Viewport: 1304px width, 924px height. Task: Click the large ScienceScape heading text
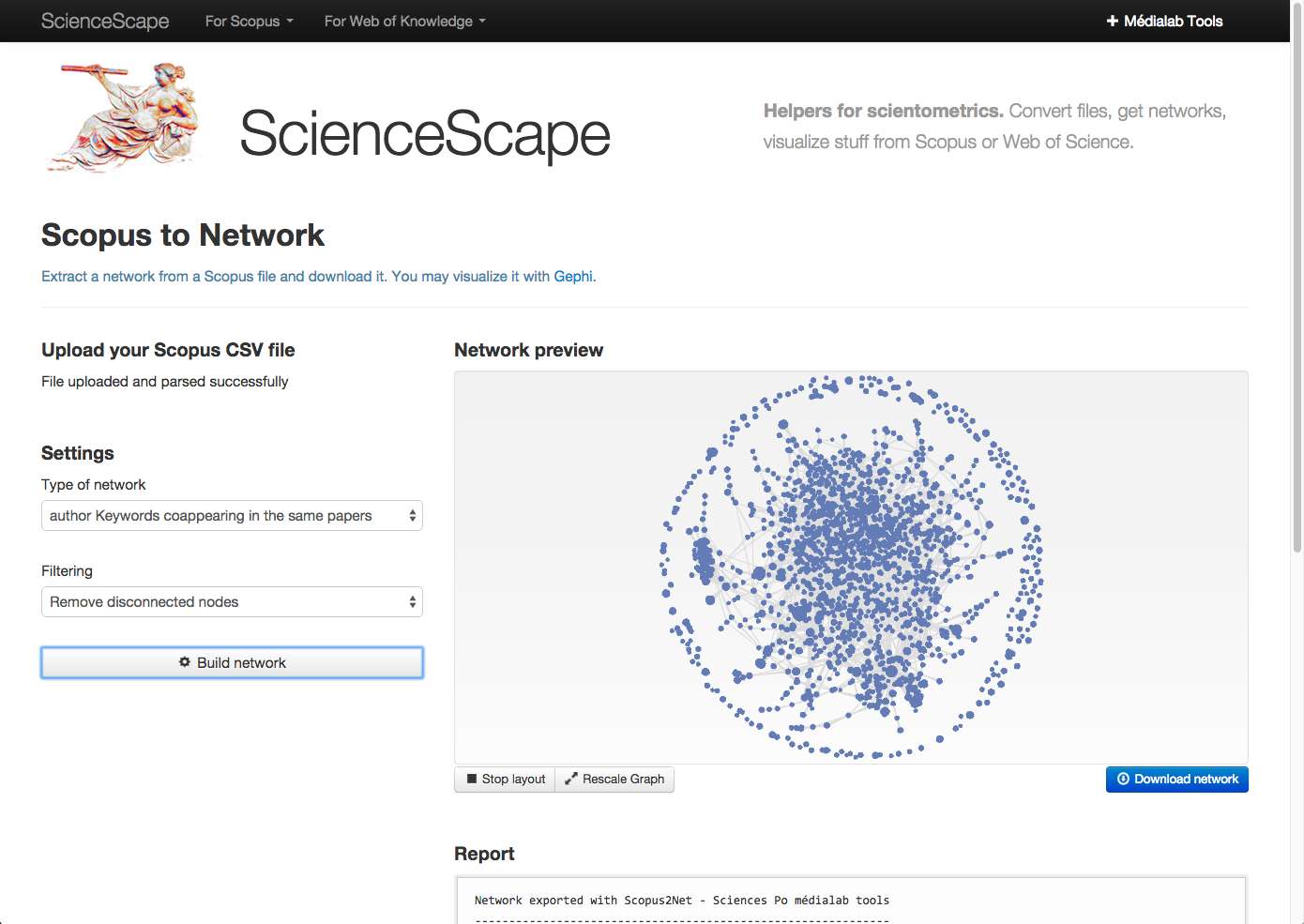(x=425, y=134)
